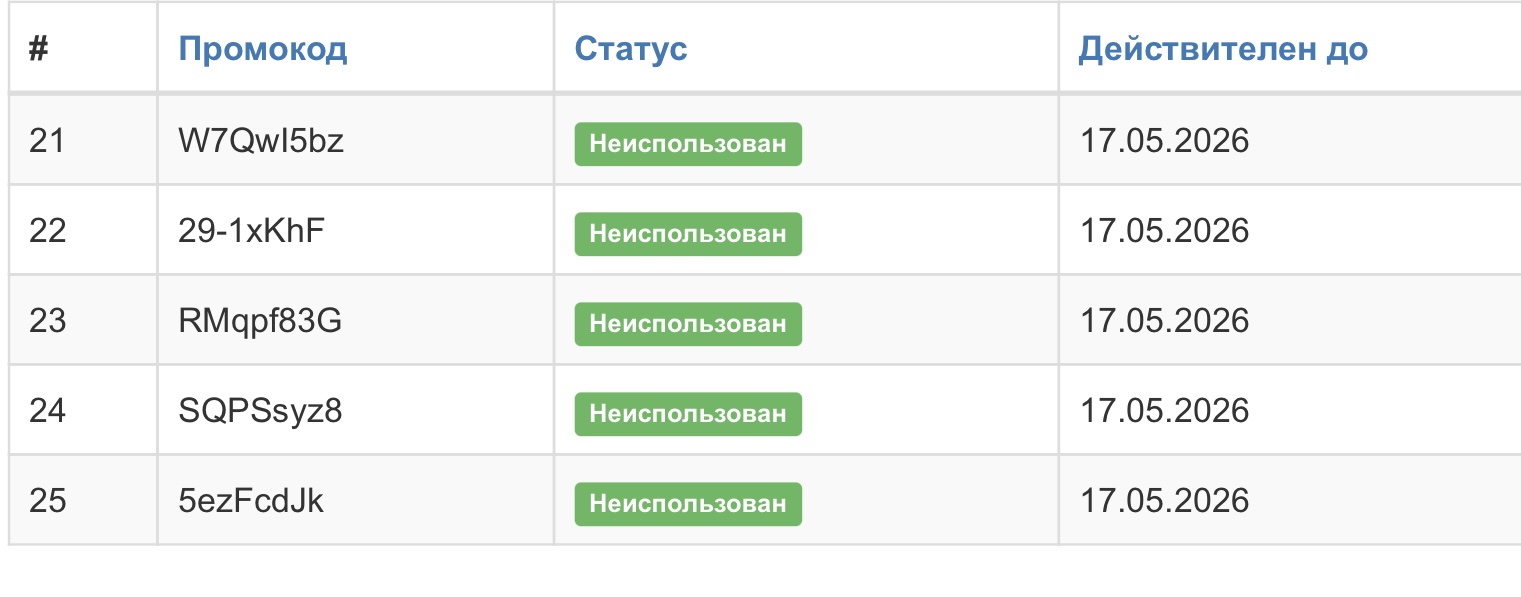
Task: Click Неиспользован badge in row 22
Action: (688, 234)
